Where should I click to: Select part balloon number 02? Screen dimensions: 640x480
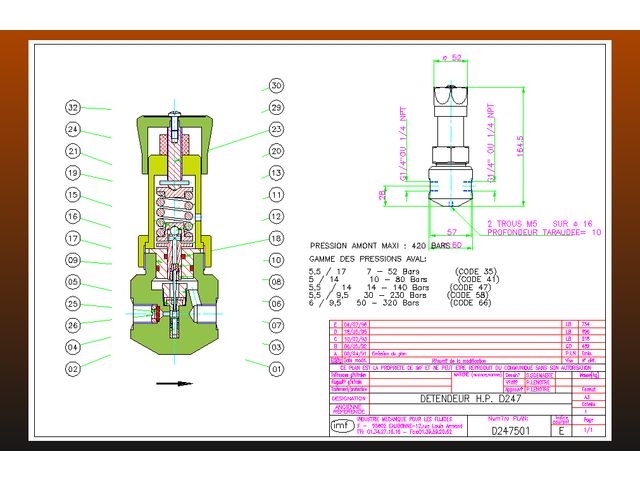click(72, 368)
